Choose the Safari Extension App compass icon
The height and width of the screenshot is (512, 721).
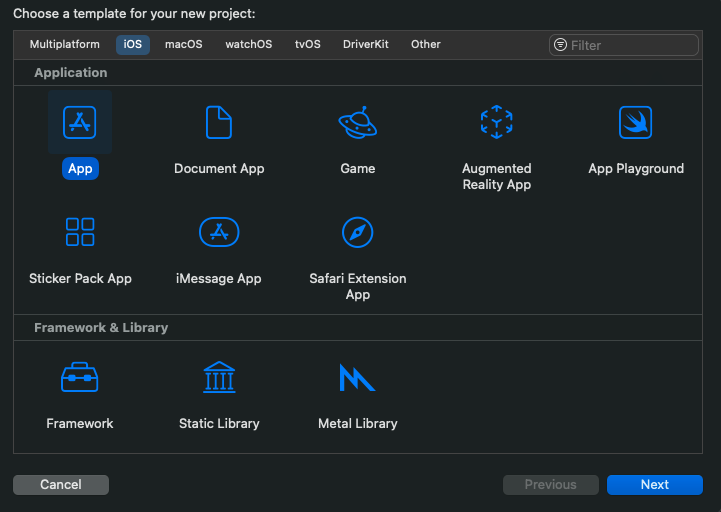pos(358,232)
